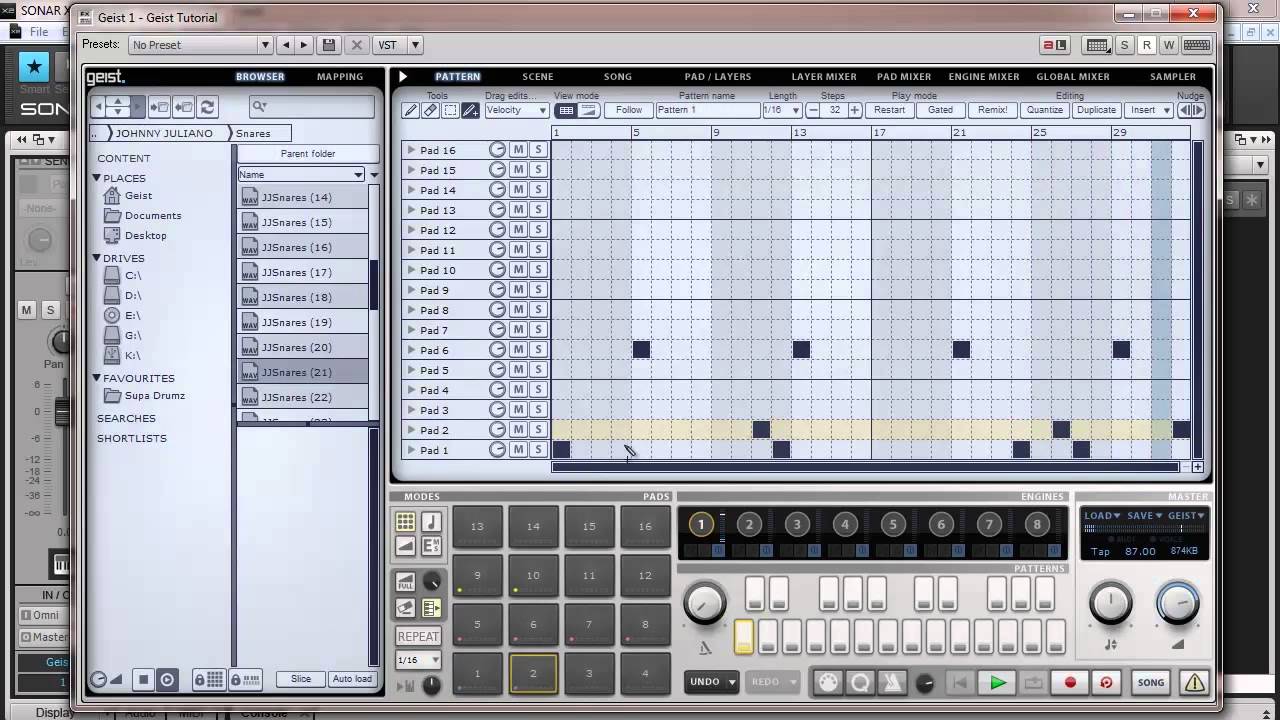
Task: Switch to grid view mode
Action: (566, 110)
